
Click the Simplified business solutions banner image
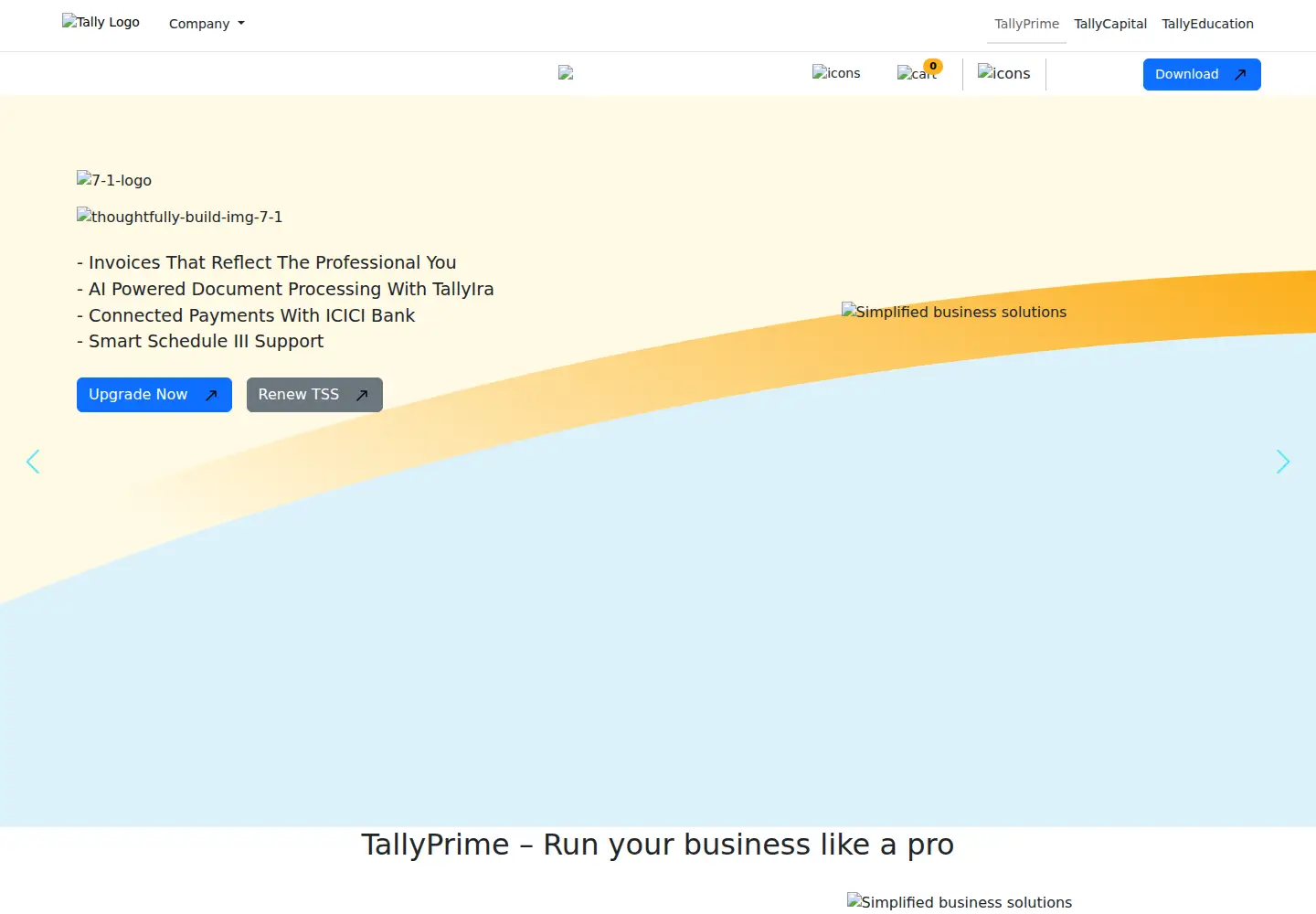pos(954,312)
